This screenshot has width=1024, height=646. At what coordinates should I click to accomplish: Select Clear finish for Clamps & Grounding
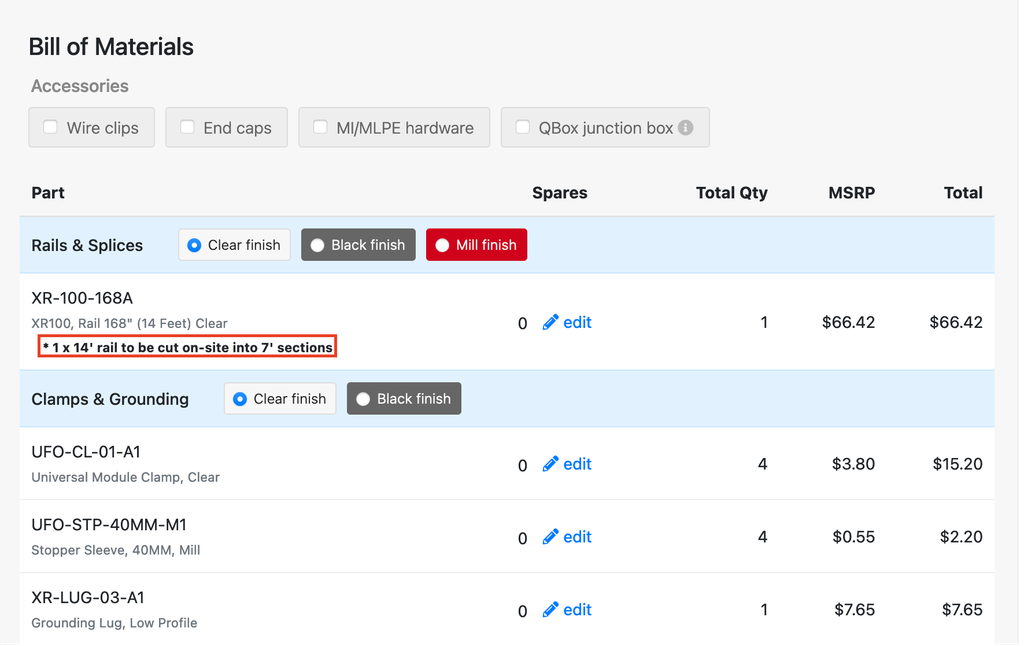click(280, 399)
